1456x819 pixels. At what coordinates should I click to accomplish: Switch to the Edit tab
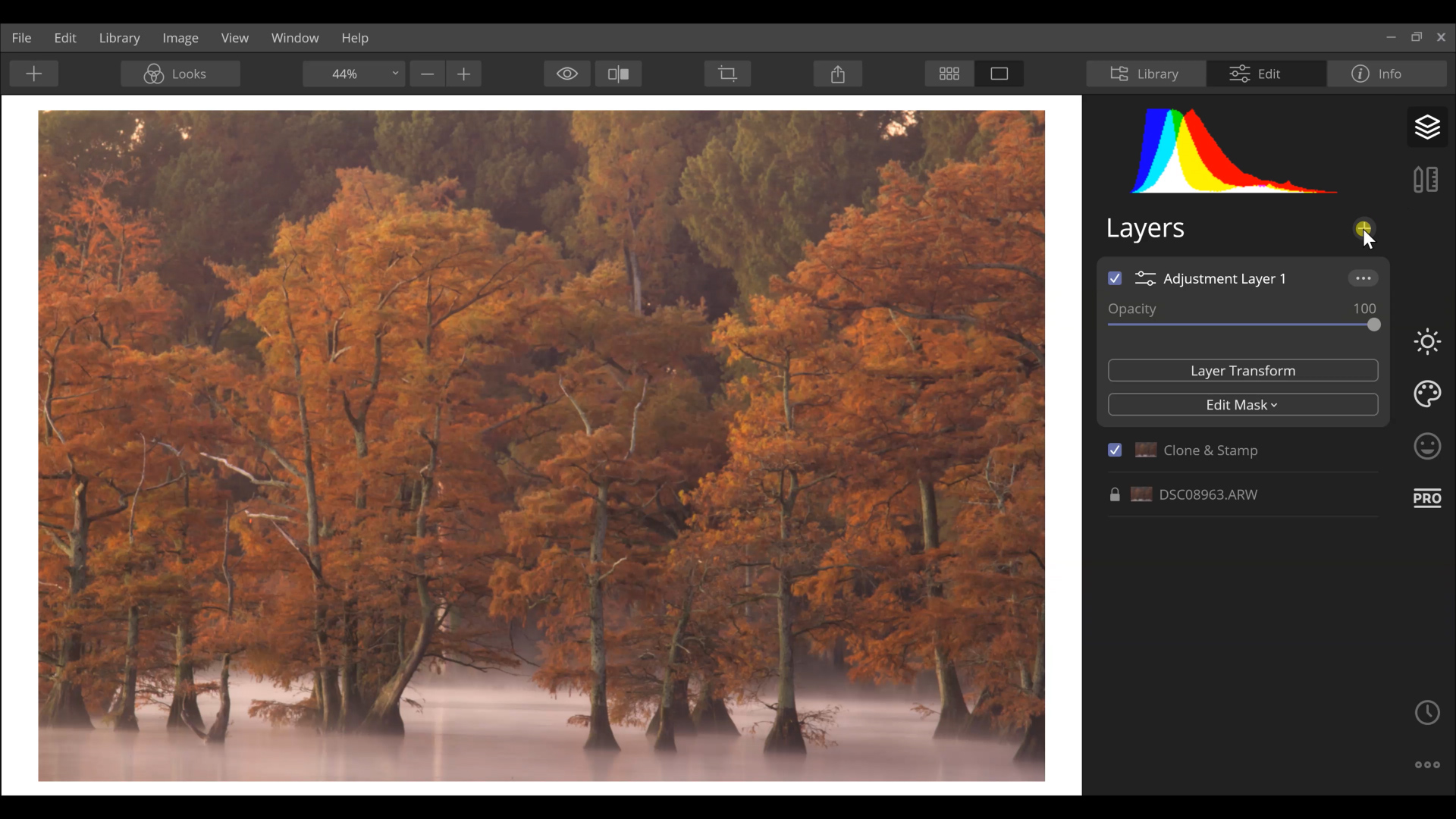point(1266,74)
